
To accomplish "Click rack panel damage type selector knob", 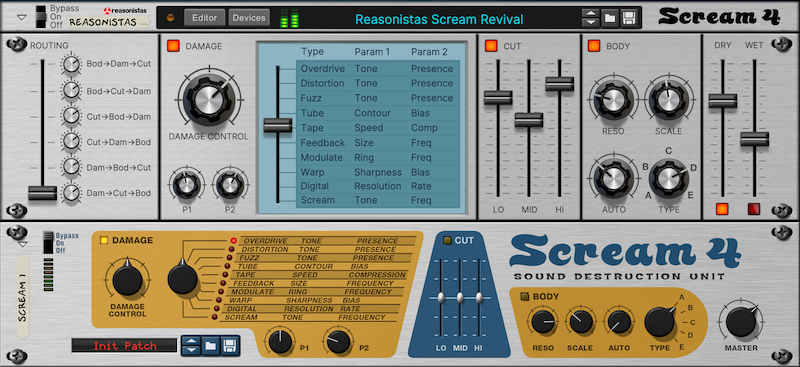I will pyautogui.click(x=183, y=279).
